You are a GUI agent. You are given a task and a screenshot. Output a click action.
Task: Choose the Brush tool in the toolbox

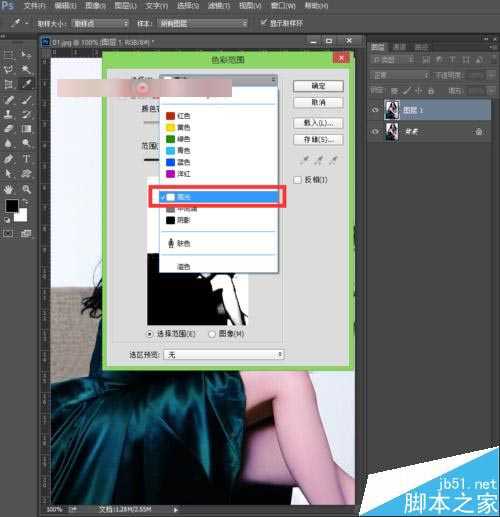(x=26, y=99)
